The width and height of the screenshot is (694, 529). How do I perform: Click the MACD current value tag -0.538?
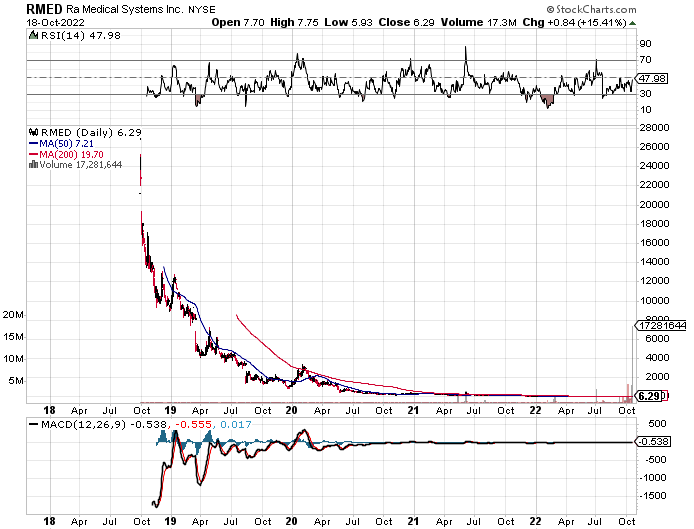pyautogui.click(x=653, y=441)
